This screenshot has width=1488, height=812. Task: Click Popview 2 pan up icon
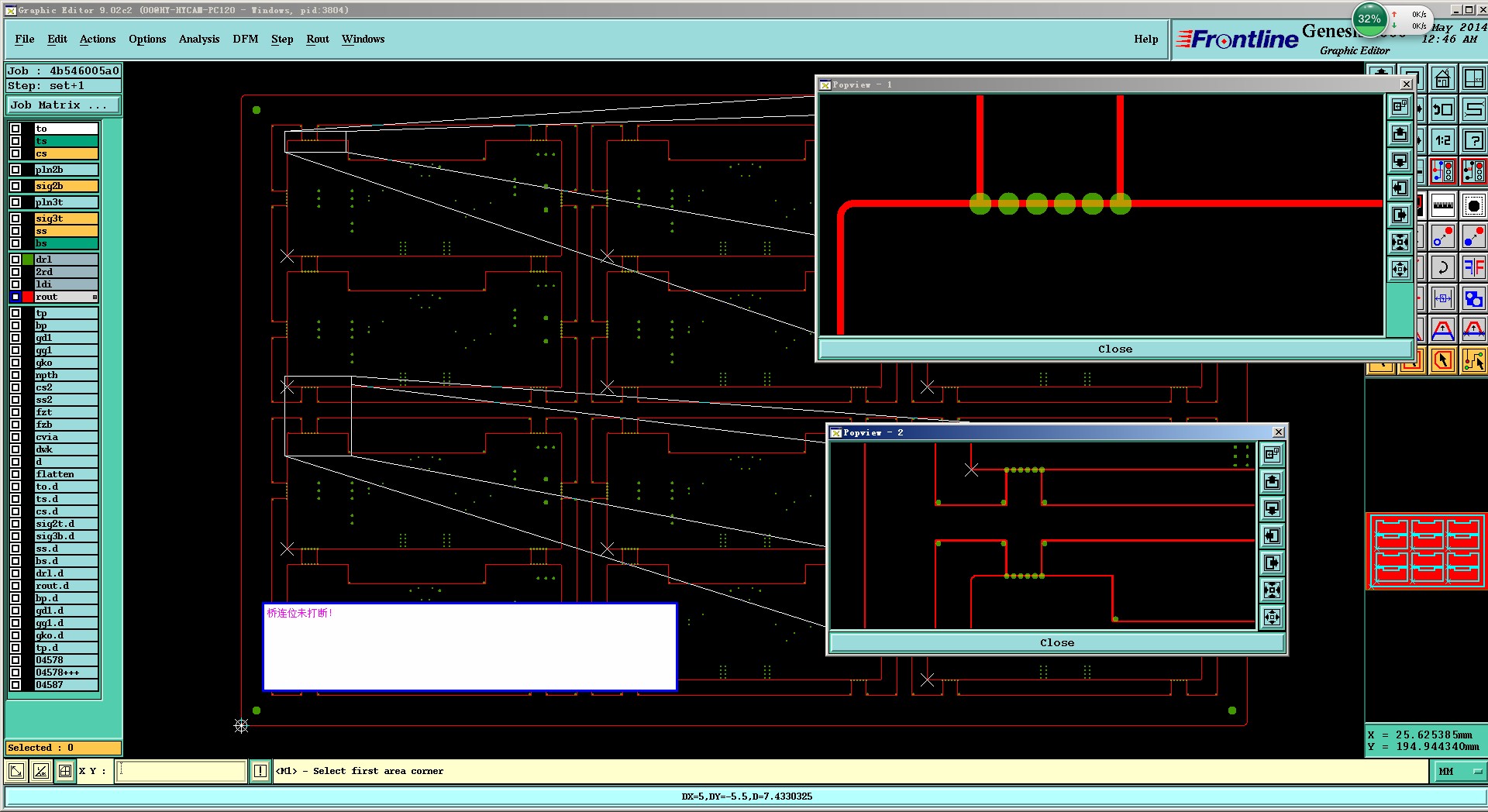click(1272, 482)
